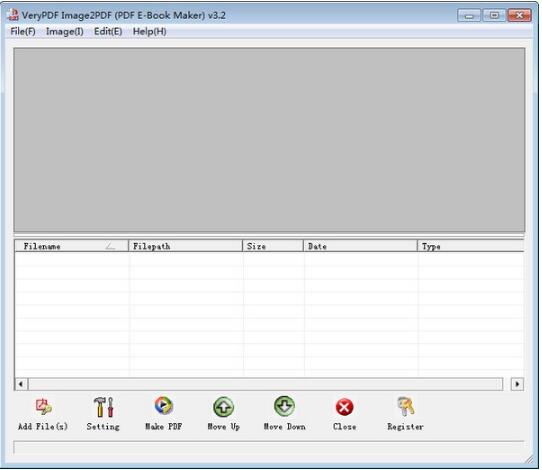Image resolution: width=542 pixels, height=470 pixels.
Task: Click the horizontal scrollbar track of file list
Action: coord(265,384)
